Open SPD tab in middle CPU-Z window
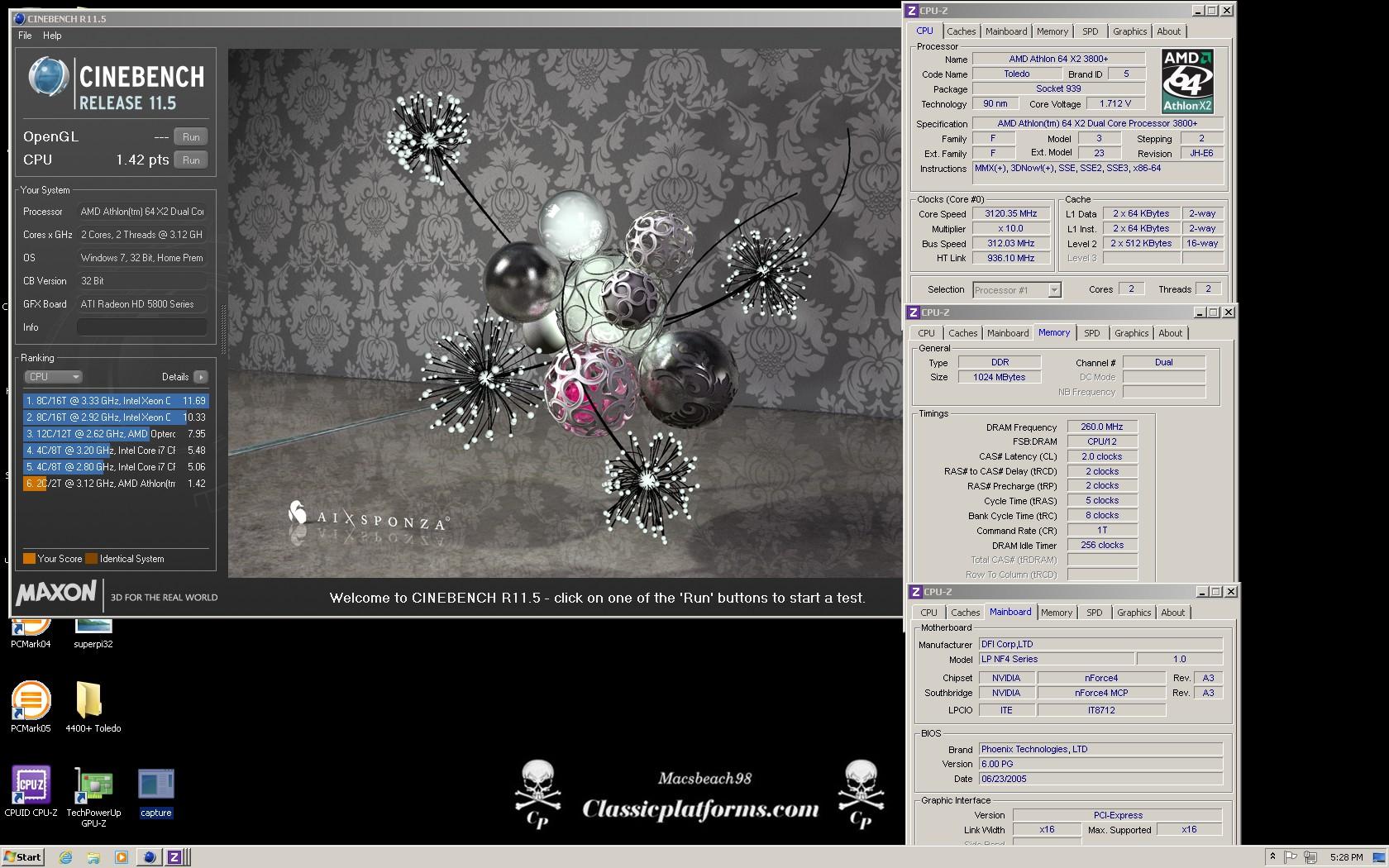This screenshot has width=1389, height=868. point(1092,333)
